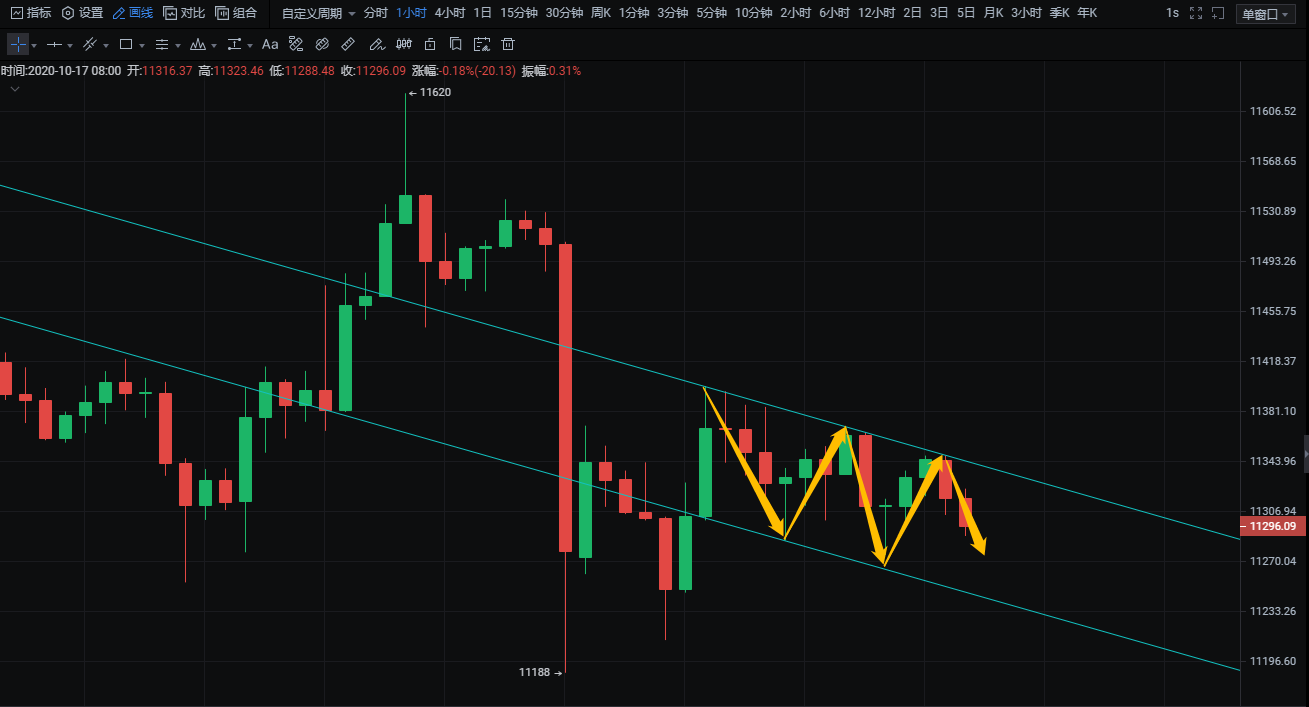
Task: Switch to the 15分钟 timeframe
Action: tap(518, 13)
